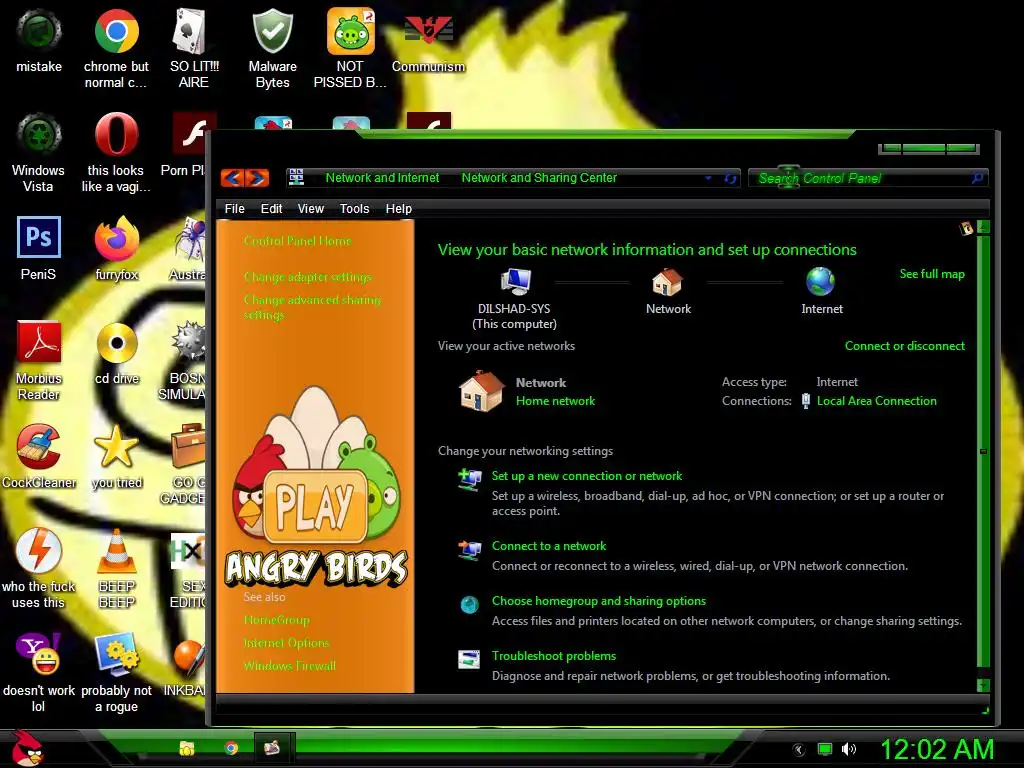Open the File menu
This screenshot has height=768, width=1024.
234,208
